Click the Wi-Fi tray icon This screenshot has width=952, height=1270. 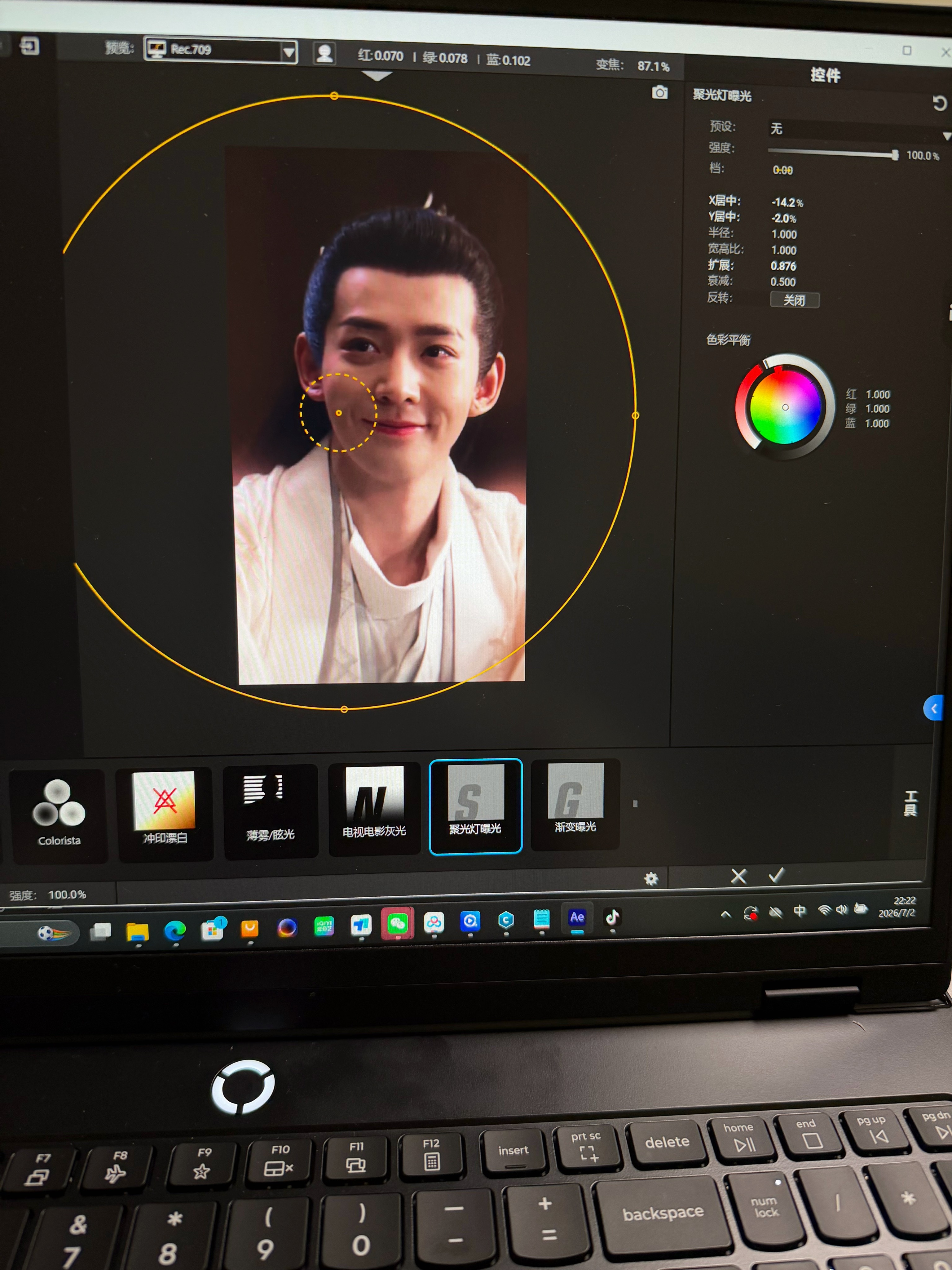pyautogui.click(x=824, y=910)
